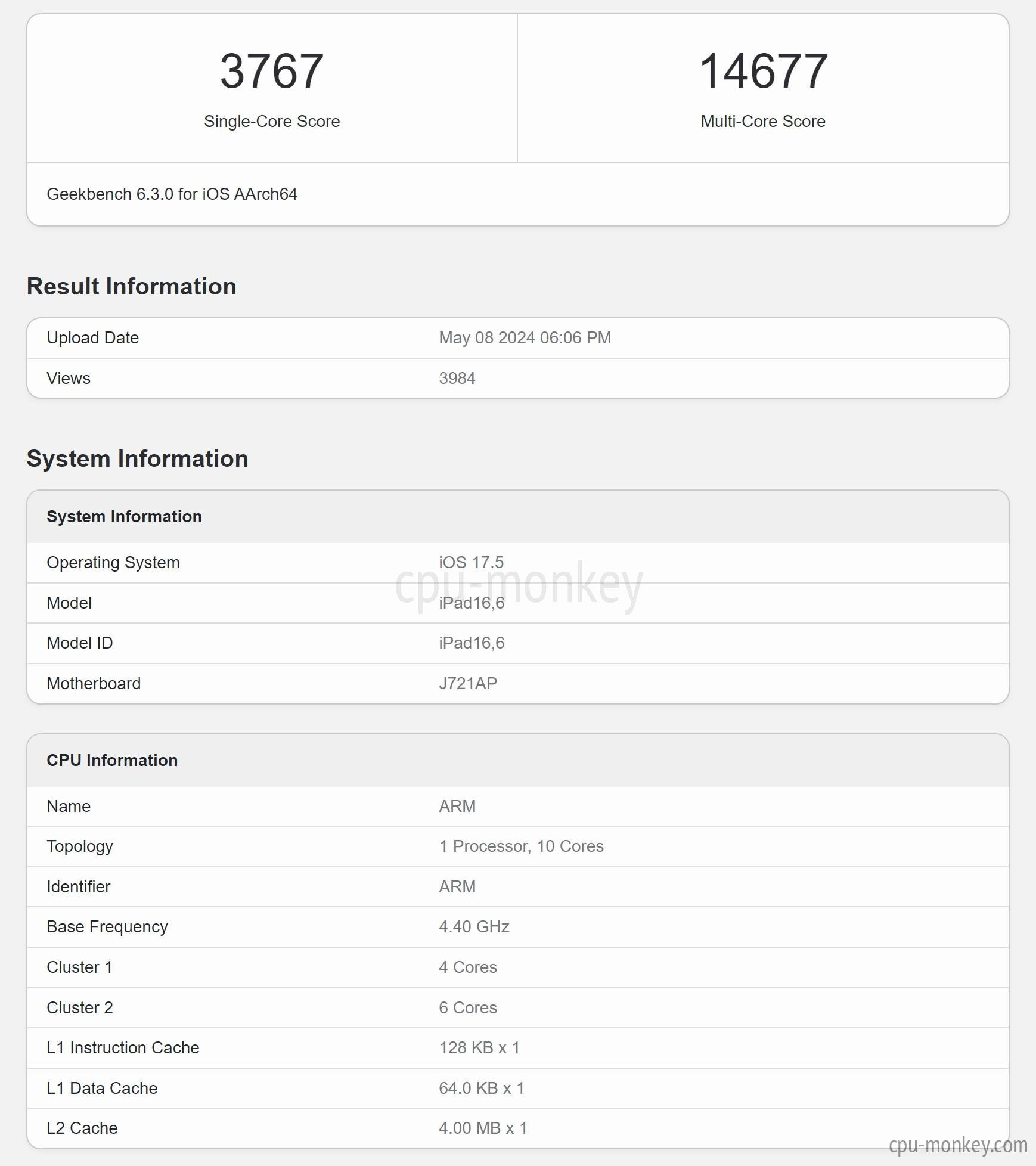Select the Topology value 1 Processor, 10 Cores
The image size is (1036, 1166).
(522, 846)
